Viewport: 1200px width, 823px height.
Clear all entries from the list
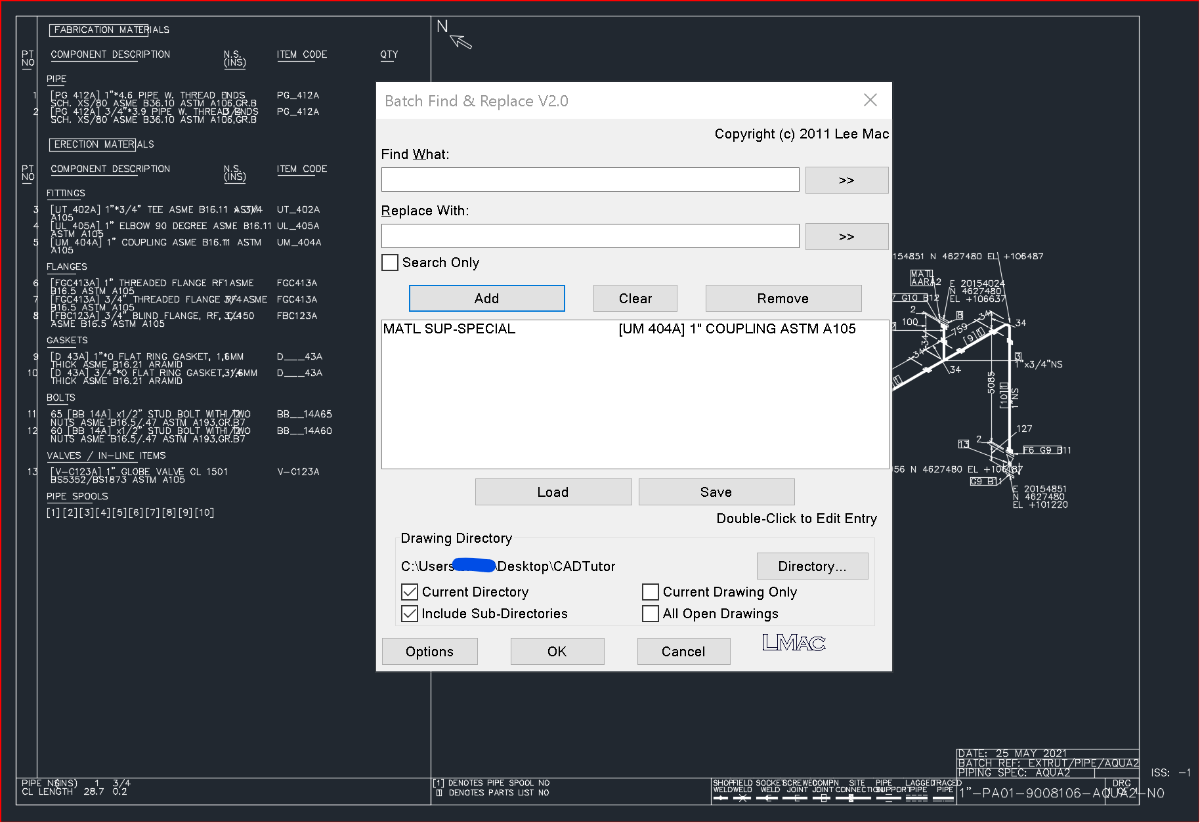point(635,298)
